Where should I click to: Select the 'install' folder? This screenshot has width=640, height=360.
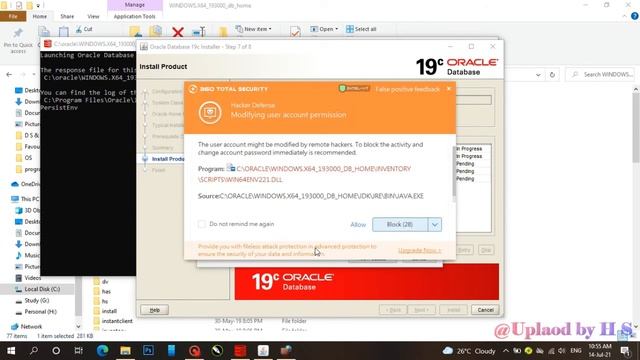tap(105, 311)
